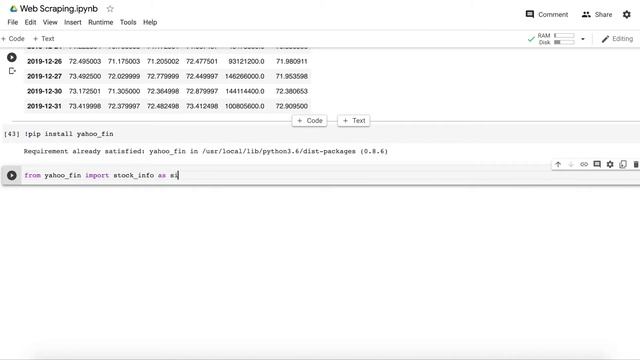Viewport: 640px width, 360px height.
Task: Open the cell editor settings gear
Action: [x=610, y=164]
